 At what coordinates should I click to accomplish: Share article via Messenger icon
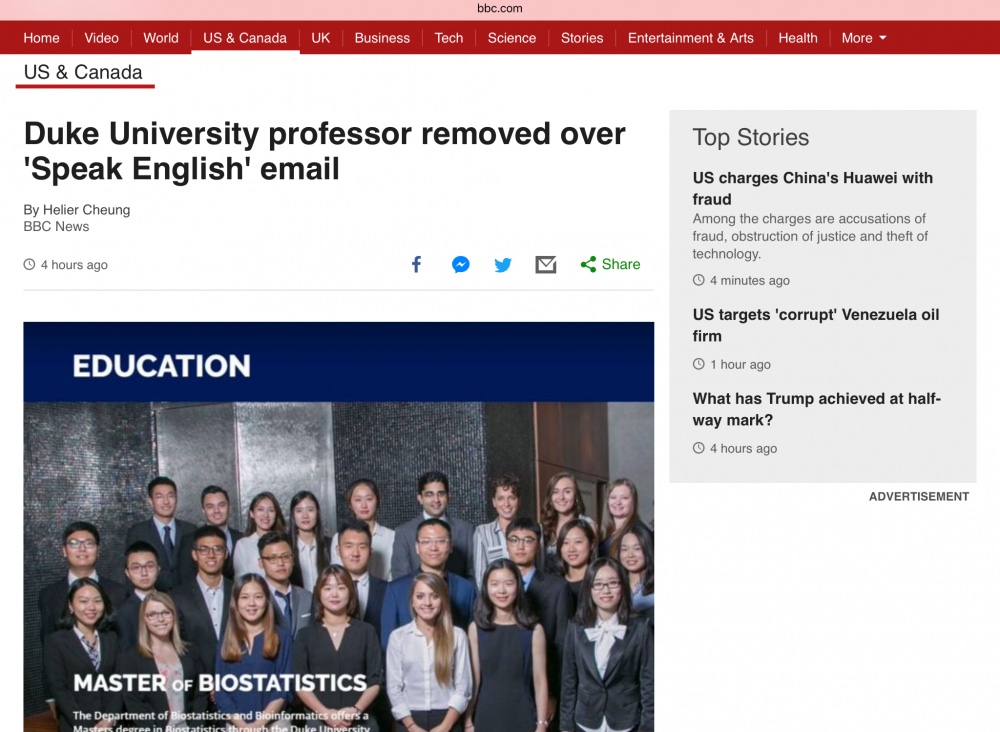460,265
